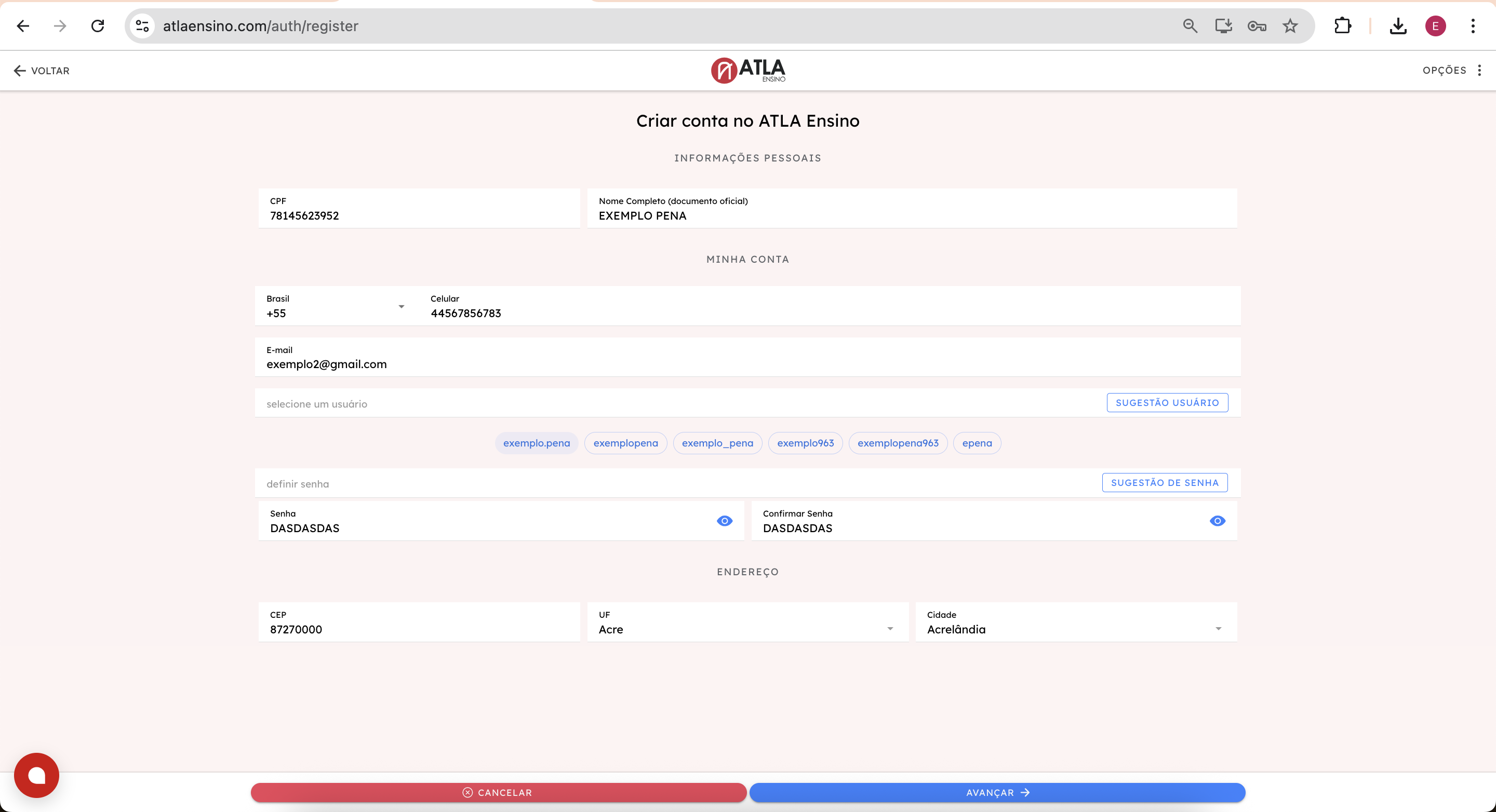This screenshot has height=812, width=1496.
Task: Click 'Criar conta no ATLA Ensino' heading
Action: (x=747, y=121)
